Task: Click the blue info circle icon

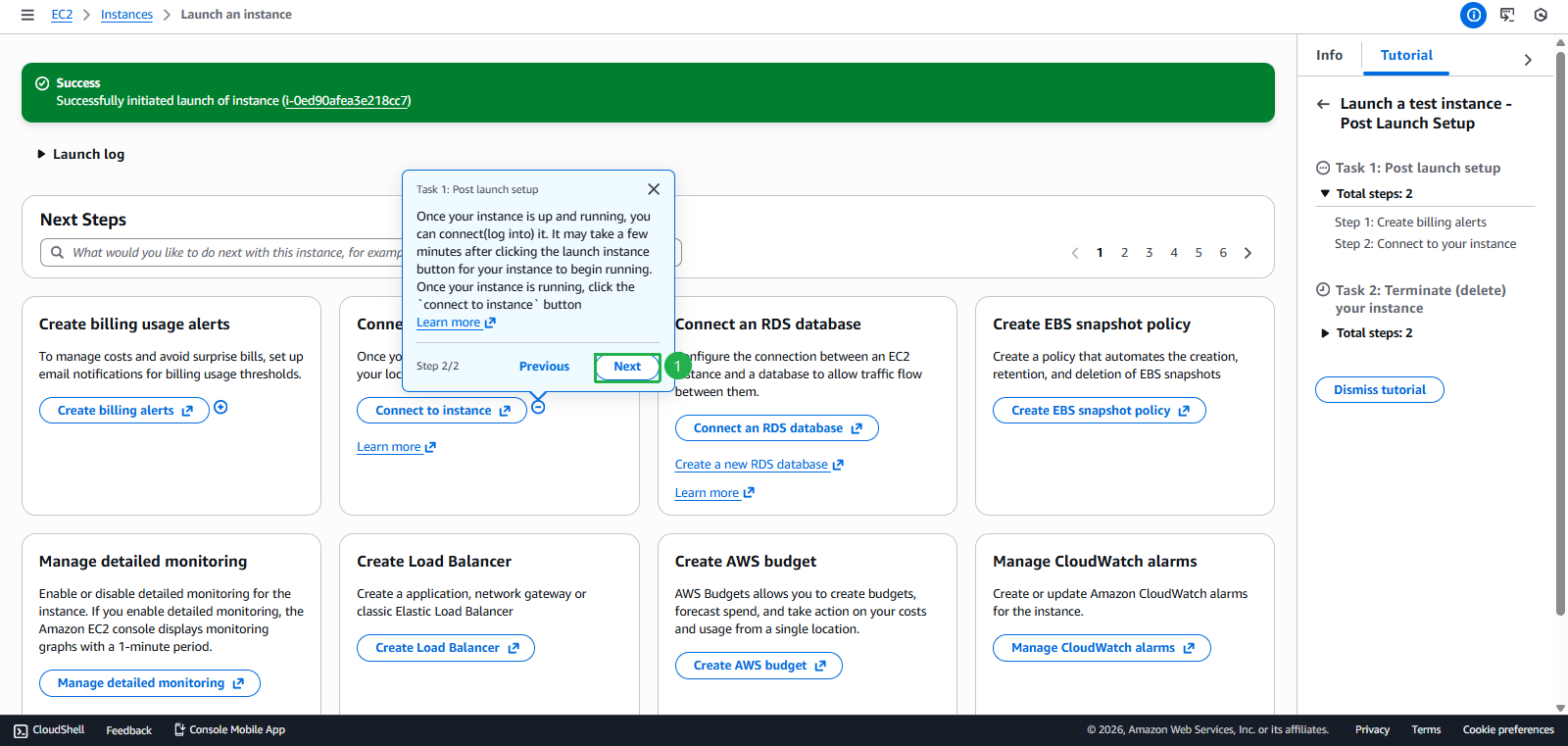Action: pyautogui.click(x=1473, y=15)
